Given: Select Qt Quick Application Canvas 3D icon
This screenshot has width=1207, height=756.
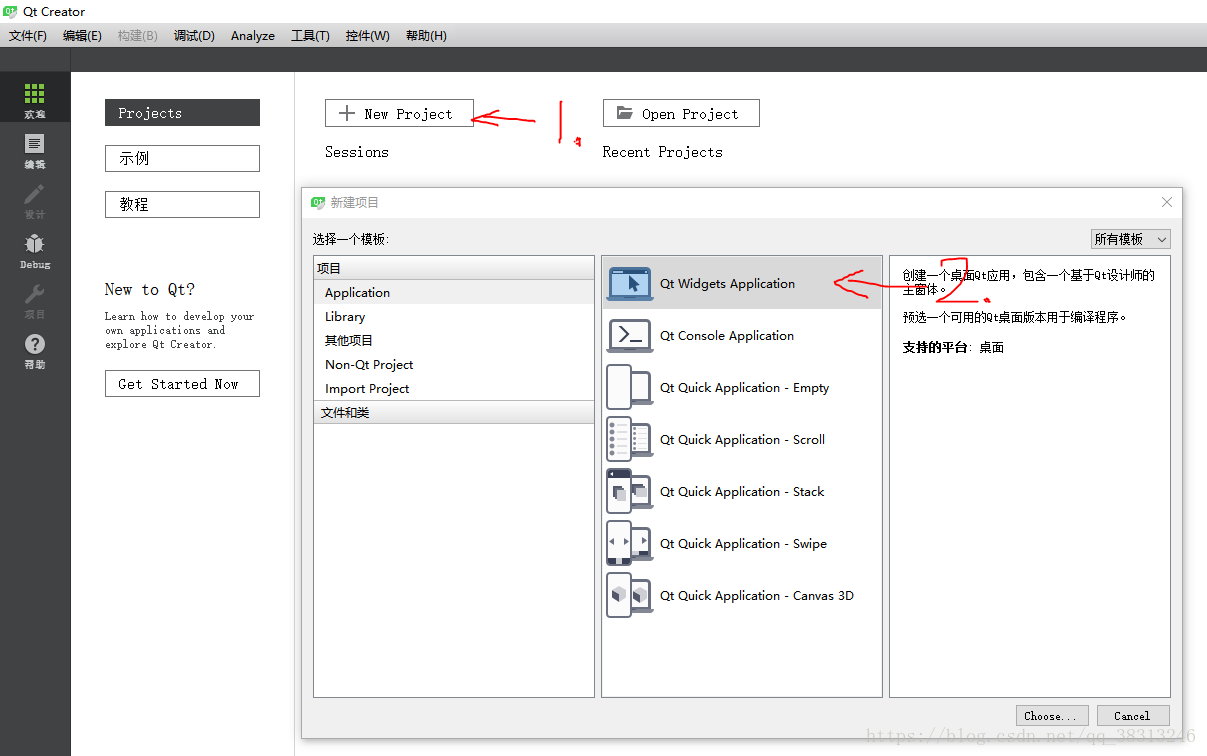Looking at the screenshot, I should coord(630,596).
